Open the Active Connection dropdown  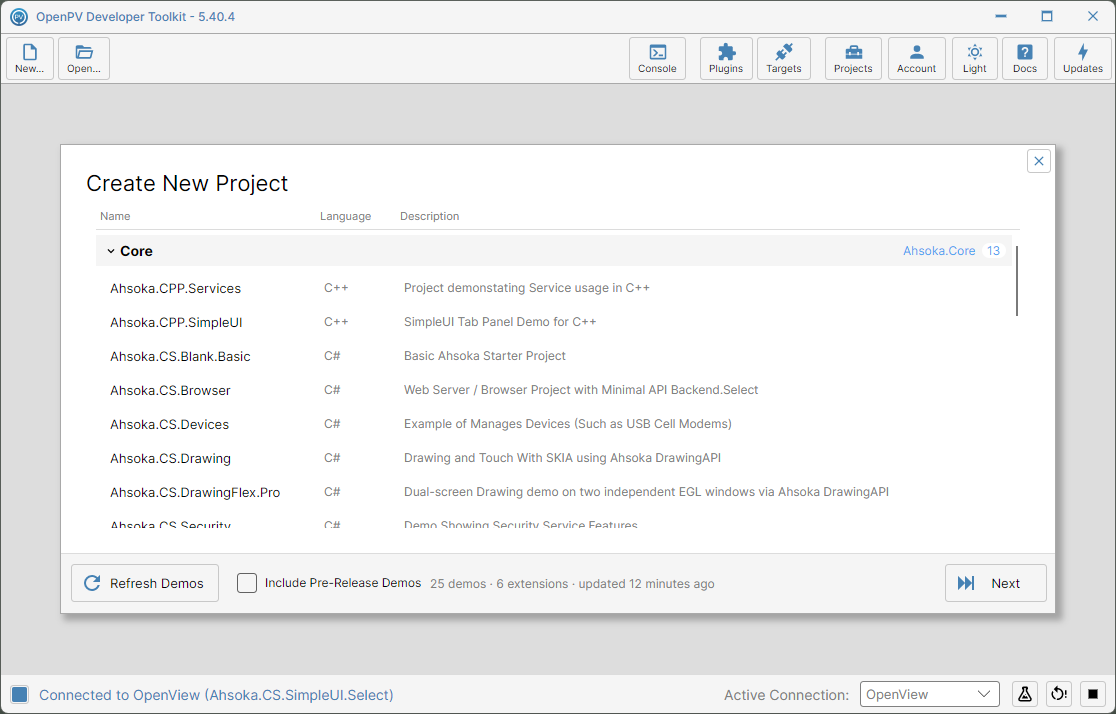[930, 694]
